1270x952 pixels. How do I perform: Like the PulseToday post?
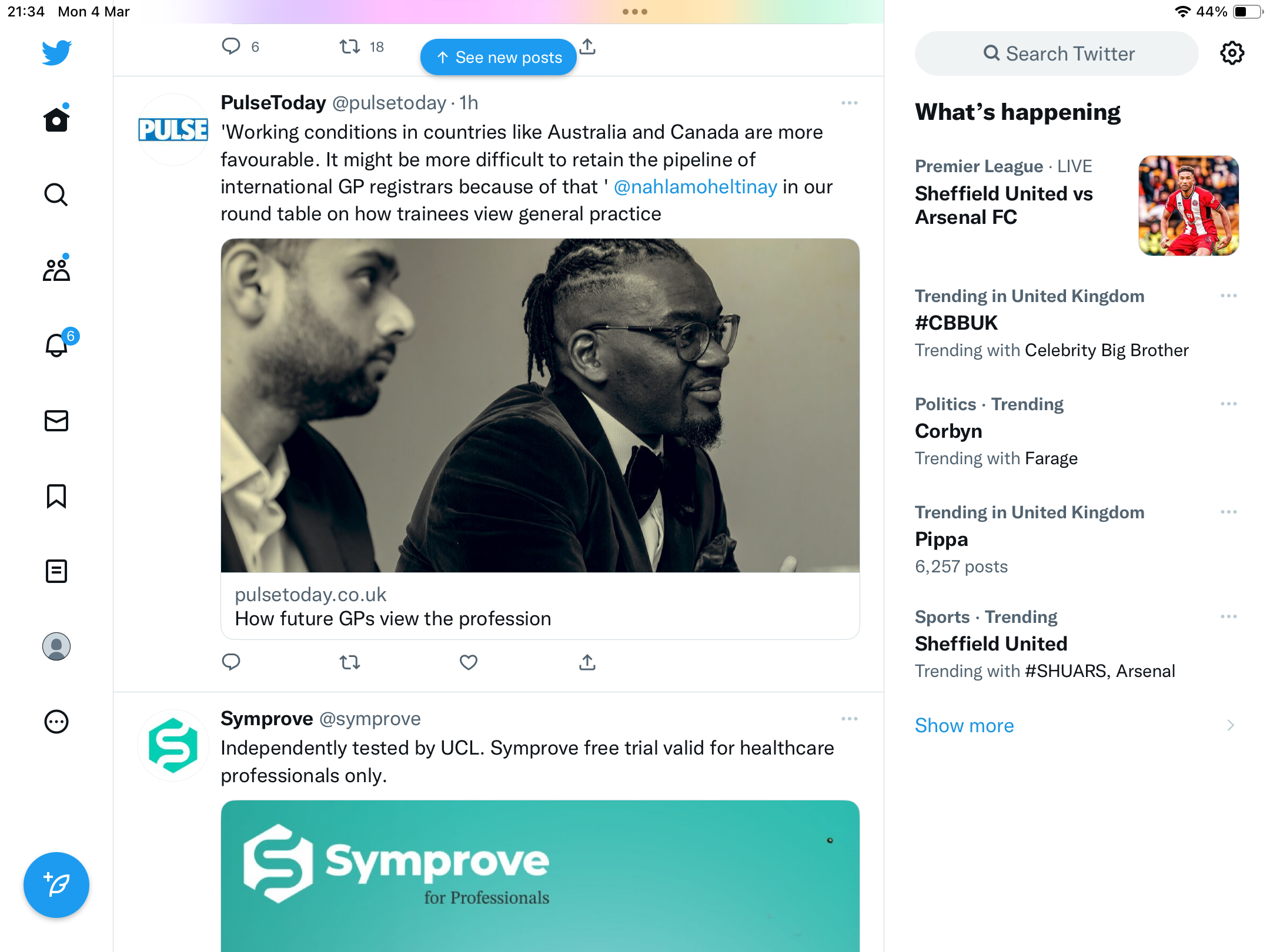(468, 662)
